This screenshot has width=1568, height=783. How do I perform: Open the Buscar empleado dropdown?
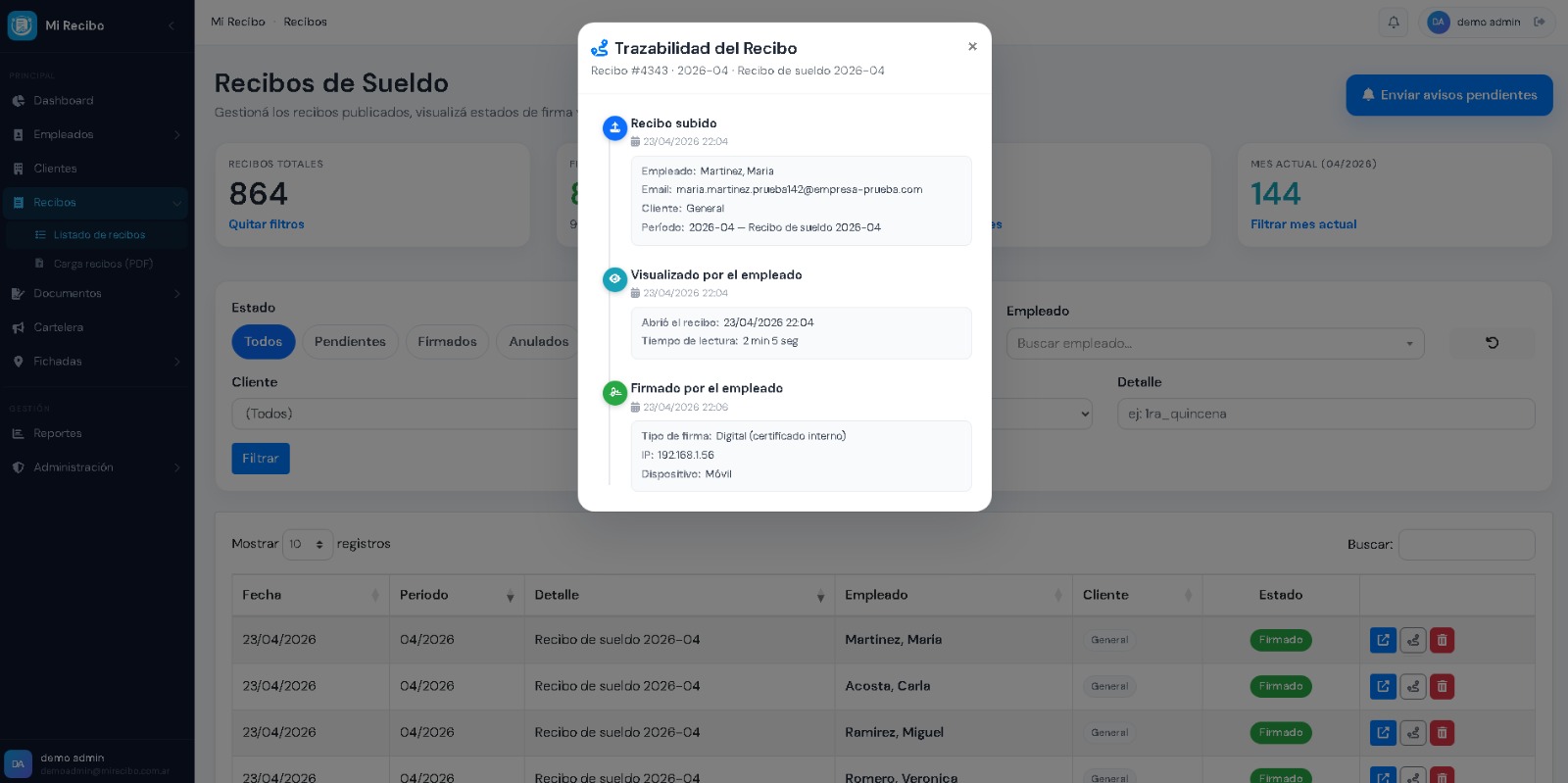click(1214, 344)
